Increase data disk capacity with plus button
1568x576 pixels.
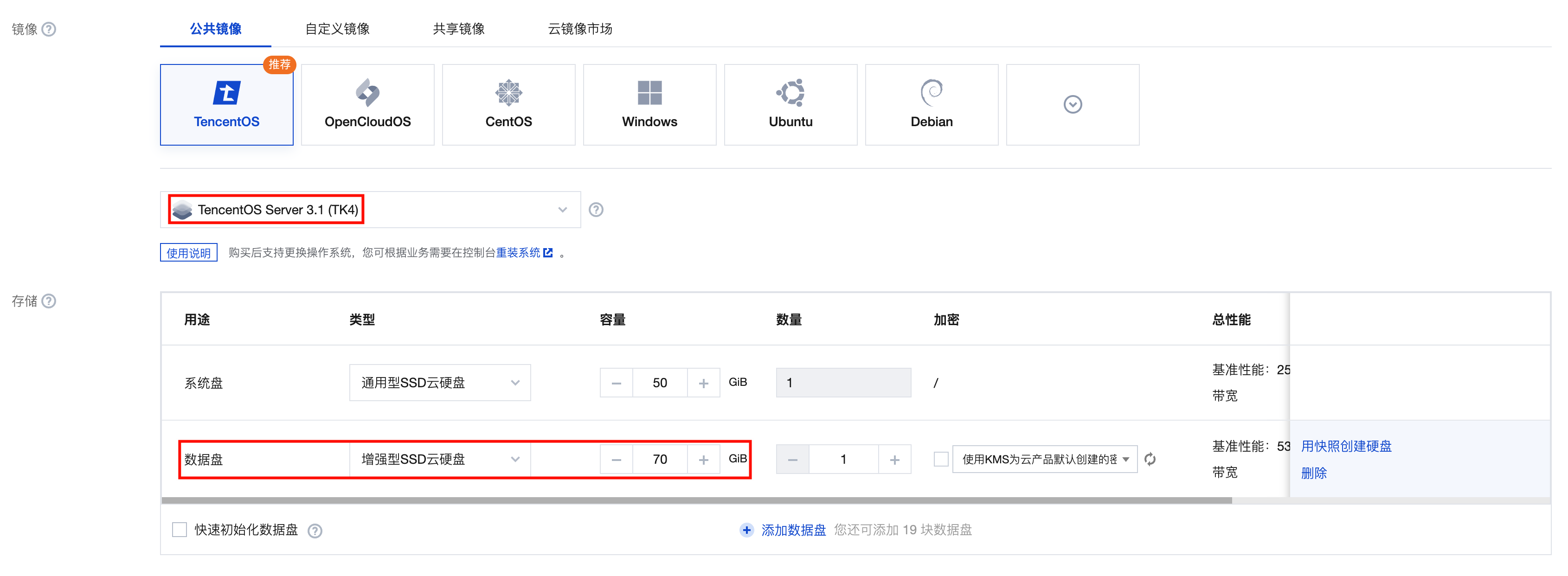(x=703, y=459)
